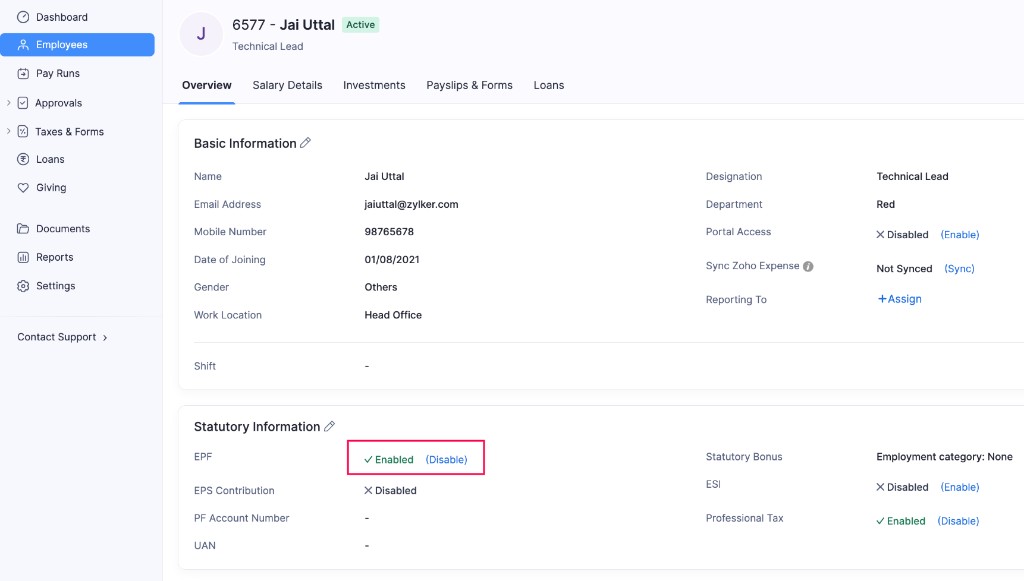The height and width of the screenshot is (581, 1024).
Task: Enable ESI via Enable link
Action: [x=960, y=487]
